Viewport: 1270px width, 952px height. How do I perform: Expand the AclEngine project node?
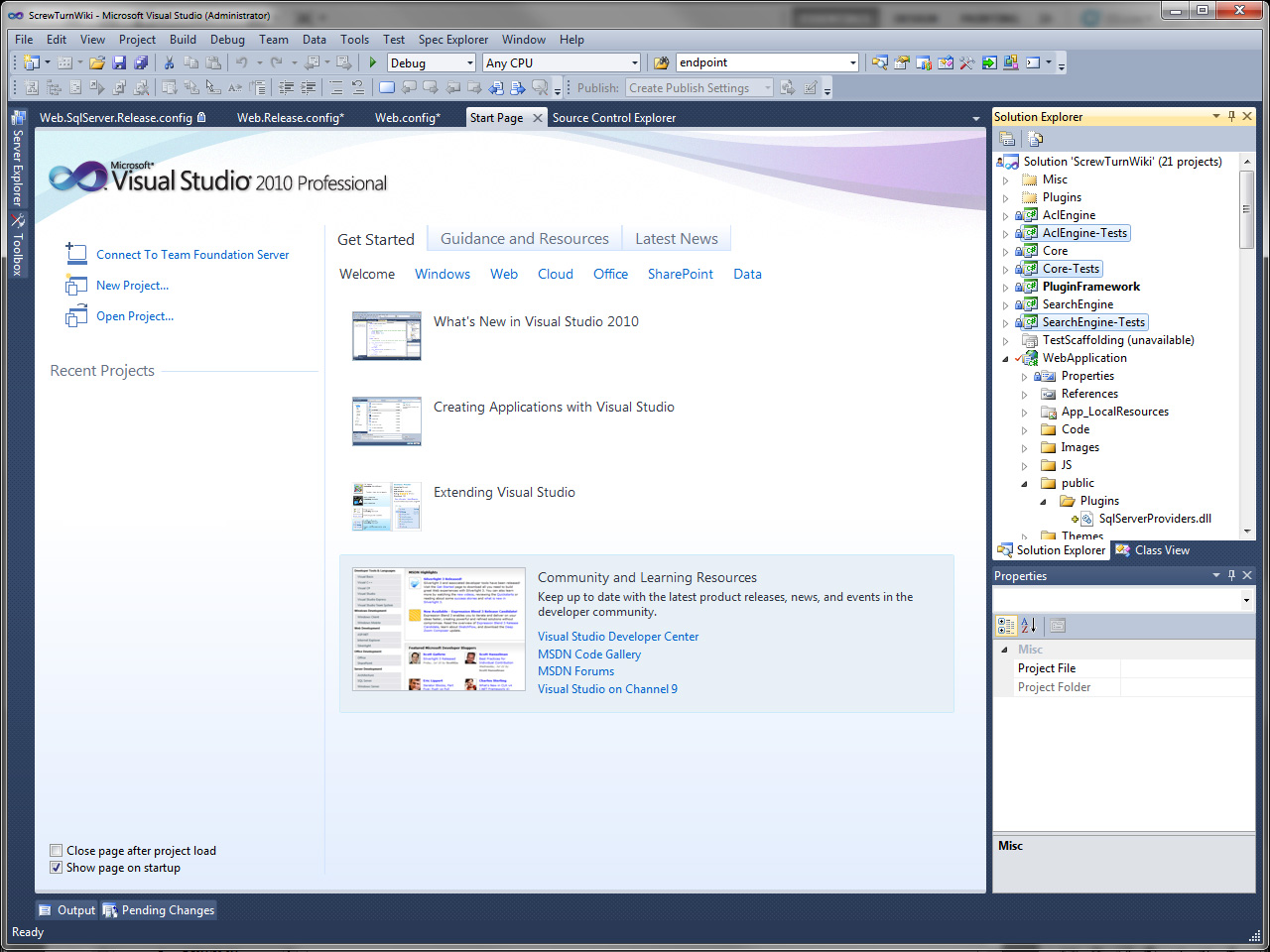coord(1006,215)
